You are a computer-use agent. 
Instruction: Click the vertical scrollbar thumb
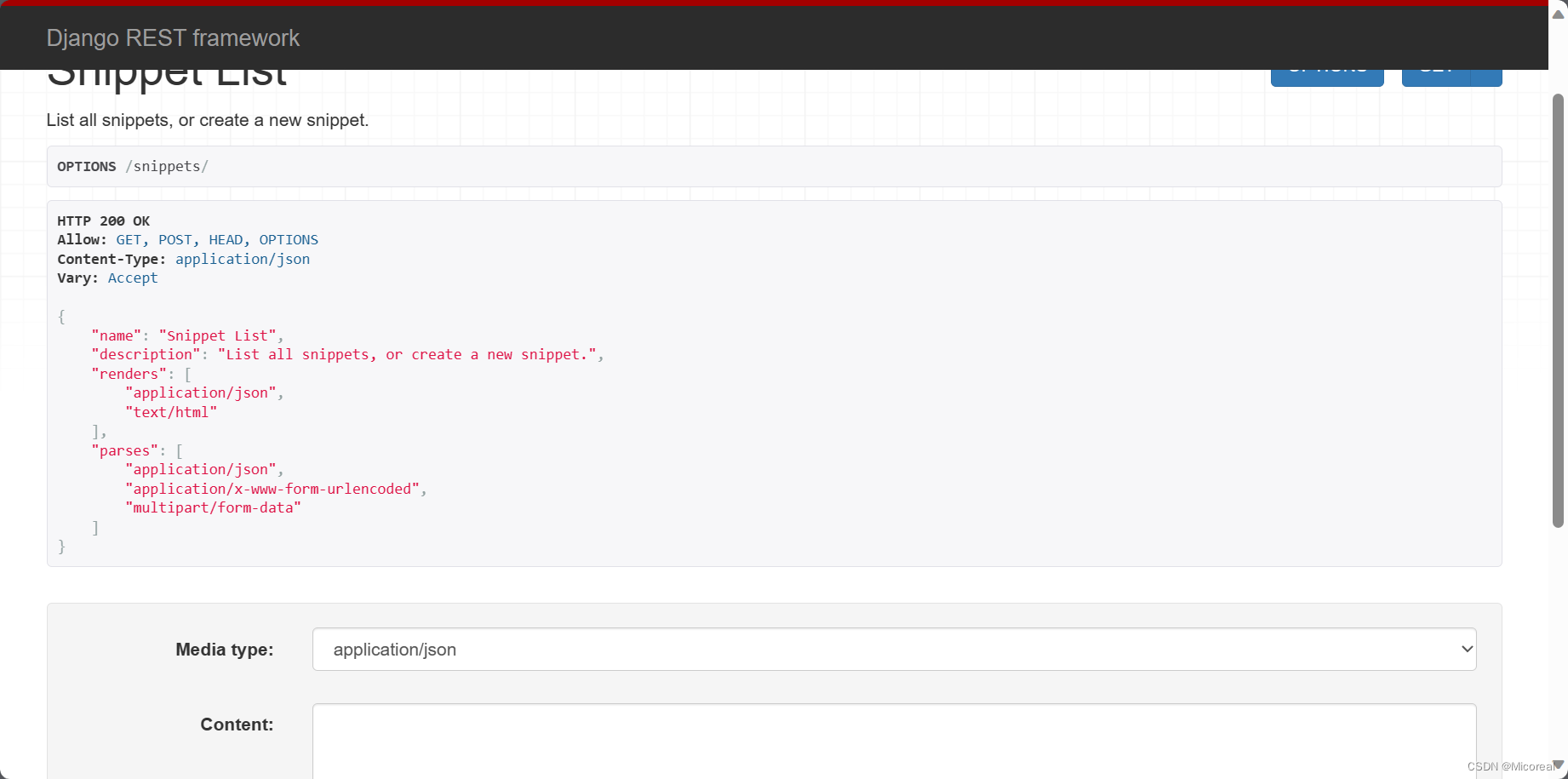pos(1558,311)
